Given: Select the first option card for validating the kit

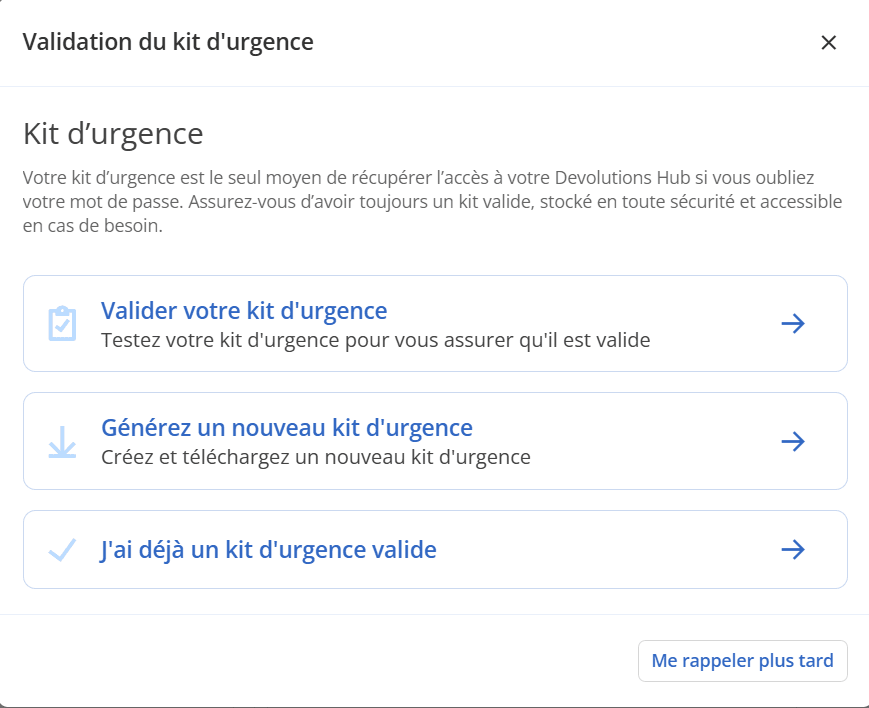Looking at the screenshot, I should coord(434,322).
